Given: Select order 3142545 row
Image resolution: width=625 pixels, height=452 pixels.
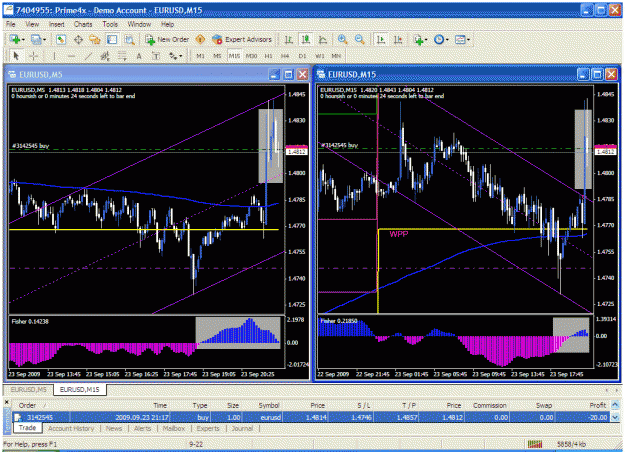Looking at the screenshot, I should [x=311, y=417].
